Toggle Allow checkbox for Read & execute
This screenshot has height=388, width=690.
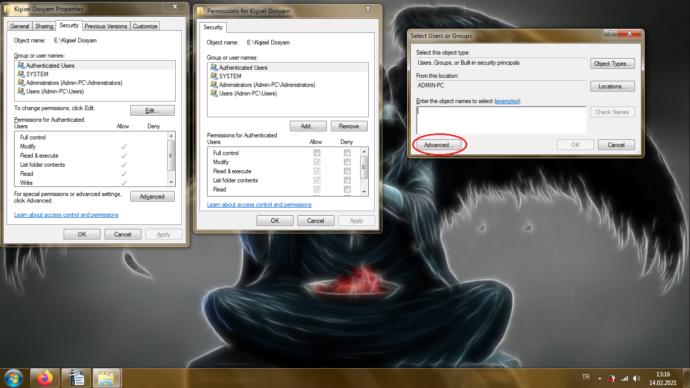(x=317, y=171)
